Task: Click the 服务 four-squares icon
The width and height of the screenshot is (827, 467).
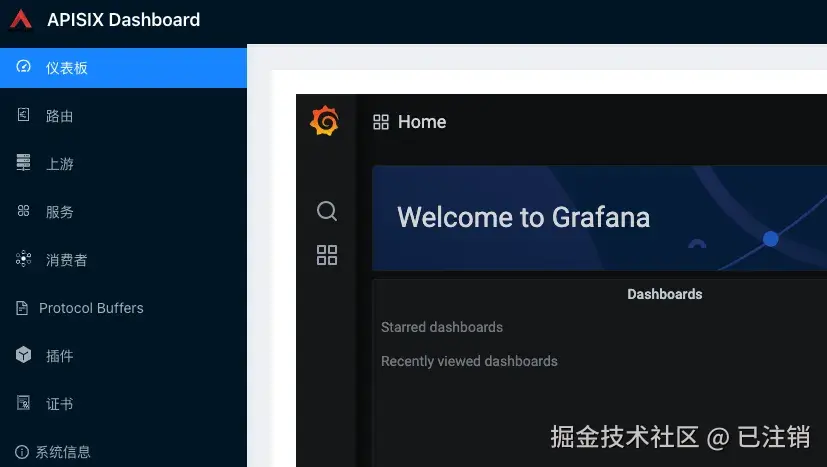Action: (23, 211)
